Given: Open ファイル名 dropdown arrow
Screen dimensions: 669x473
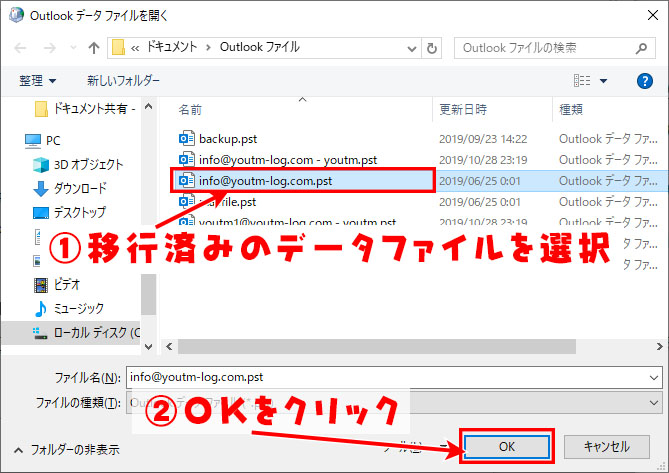Looking at the screenshot, I should [654, 377].
